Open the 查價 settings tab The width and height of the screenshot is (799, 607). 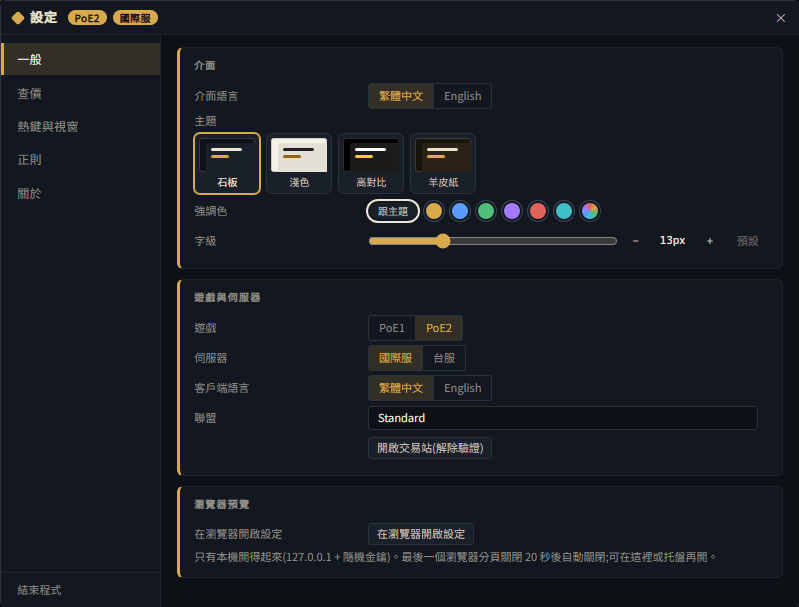tap(81, 93)
